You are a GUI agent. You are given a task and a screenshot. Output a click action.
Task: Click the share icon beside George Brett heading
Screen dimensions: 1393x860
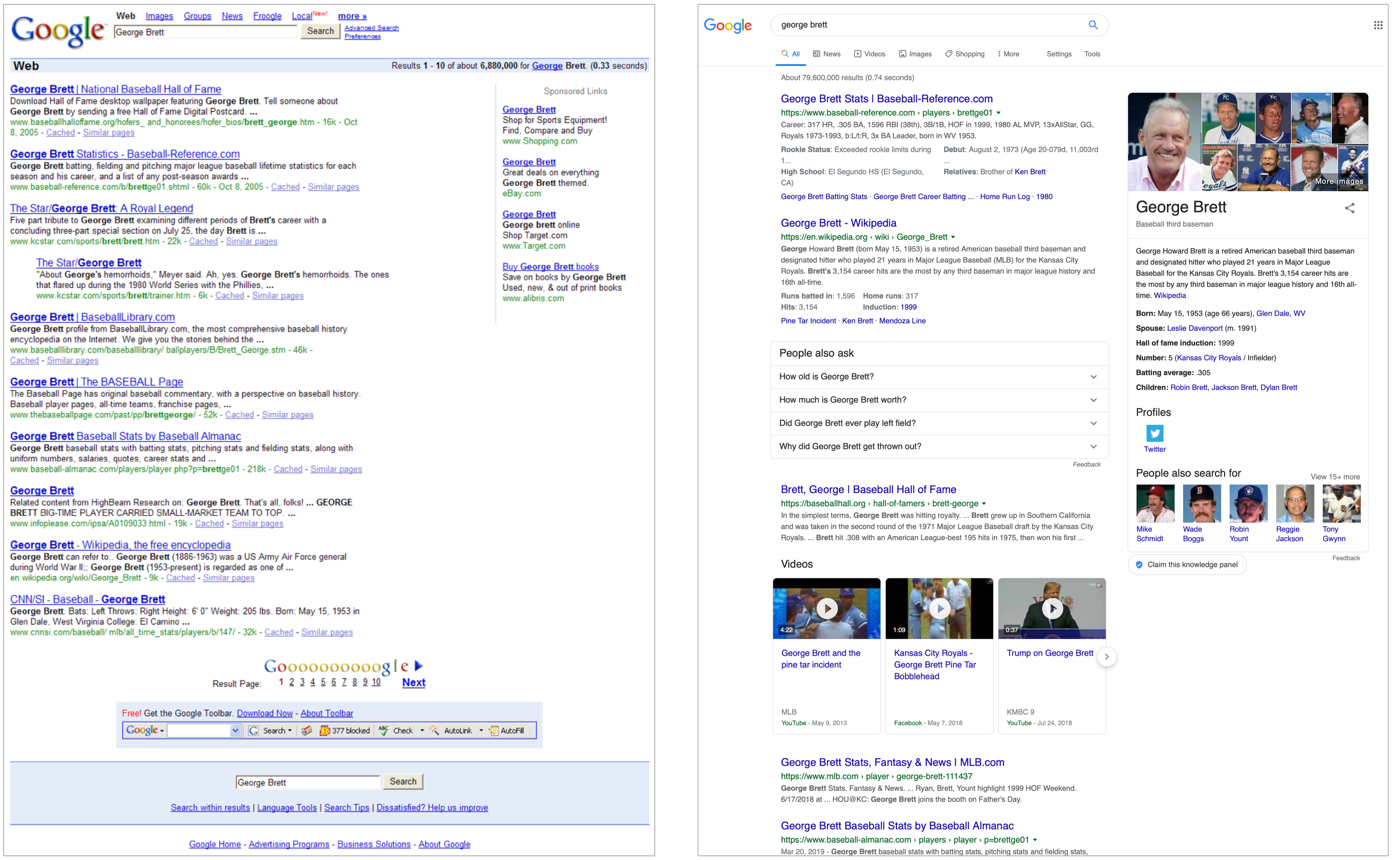[x=1349, y=208]
